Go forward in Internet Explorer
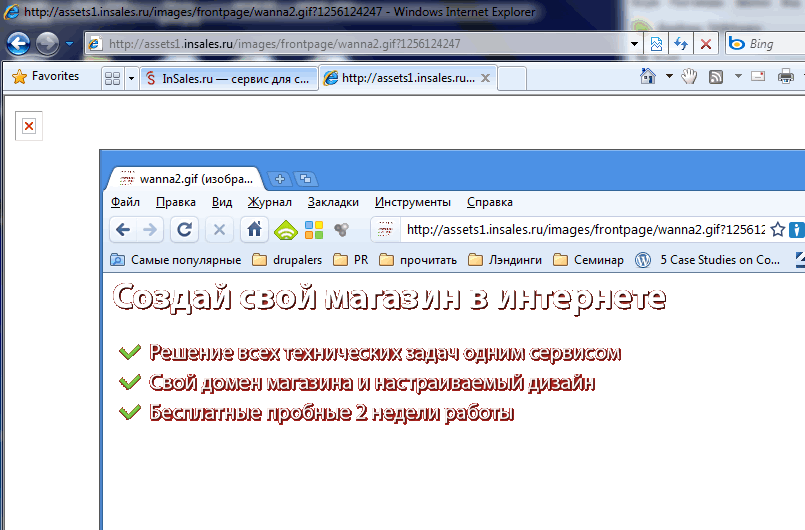 click(47, 44)
